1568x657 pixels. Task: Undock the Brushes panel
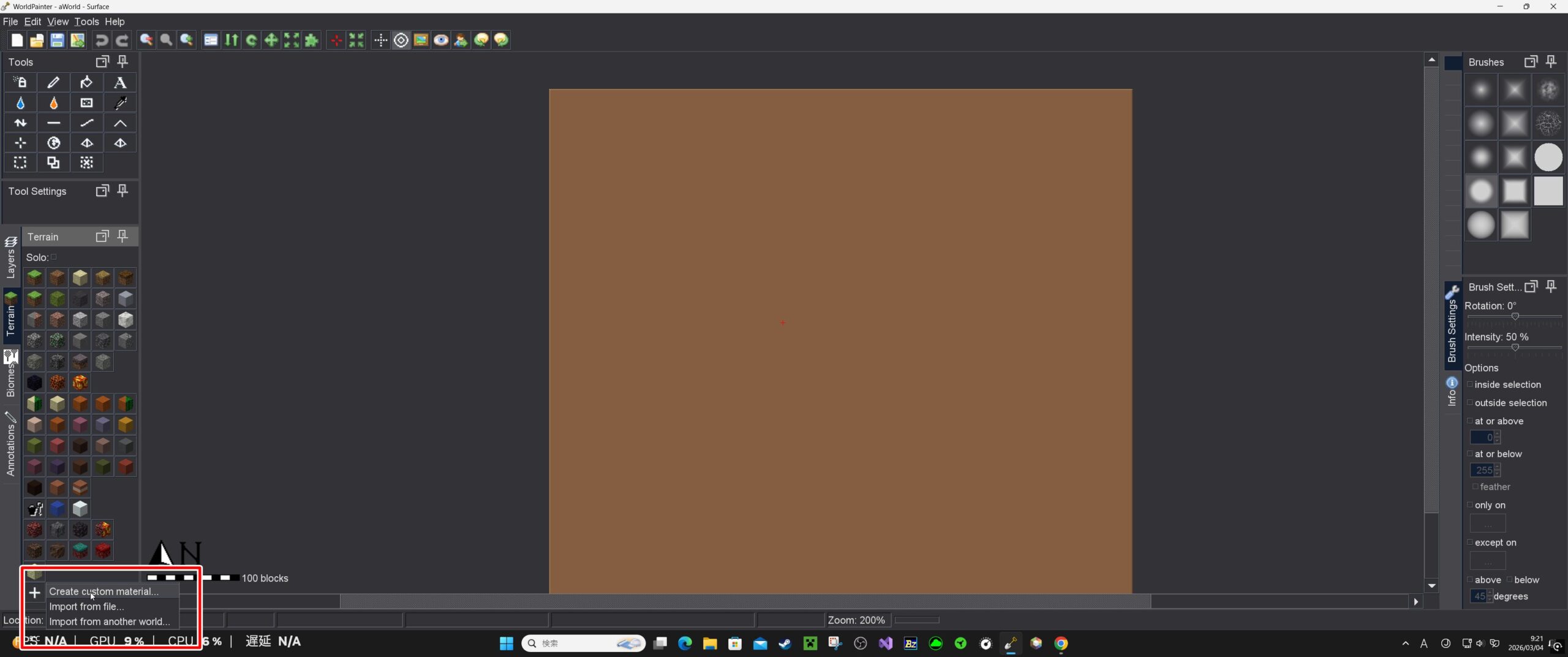[1530, 62]
